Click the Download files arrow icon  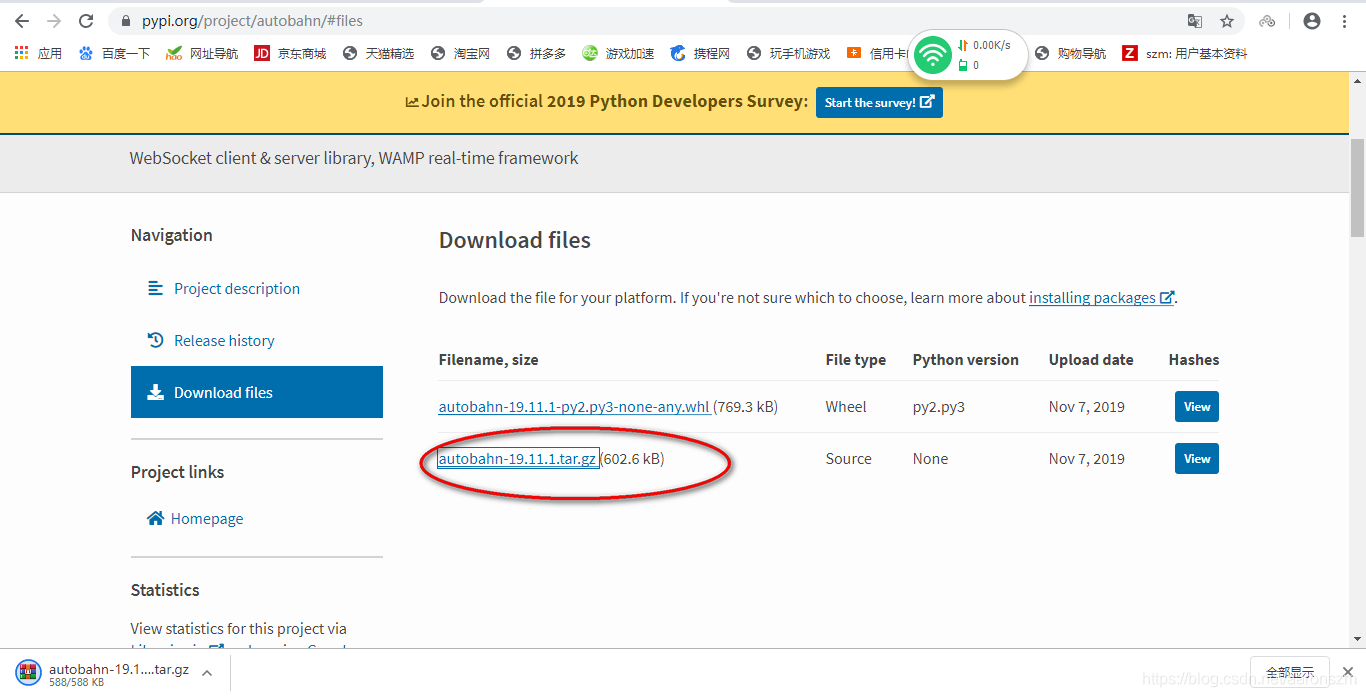(x=155, y=392)
